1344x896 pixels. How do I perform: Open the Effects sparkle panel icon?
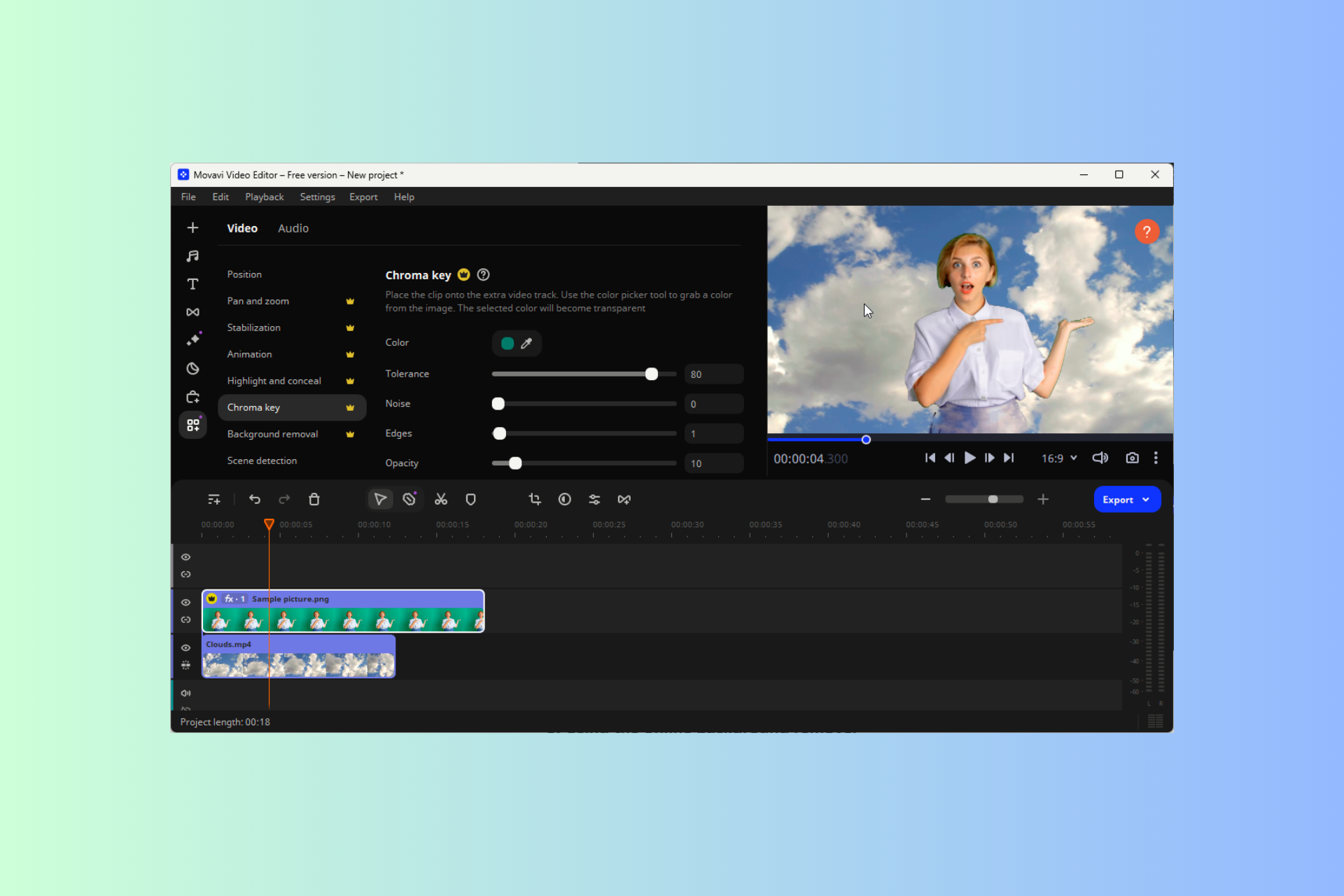192,340
